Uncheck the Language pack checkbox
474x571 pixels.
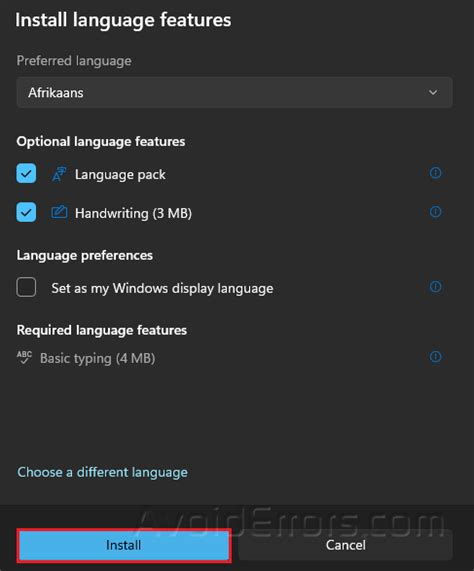[x=26, y=173]
